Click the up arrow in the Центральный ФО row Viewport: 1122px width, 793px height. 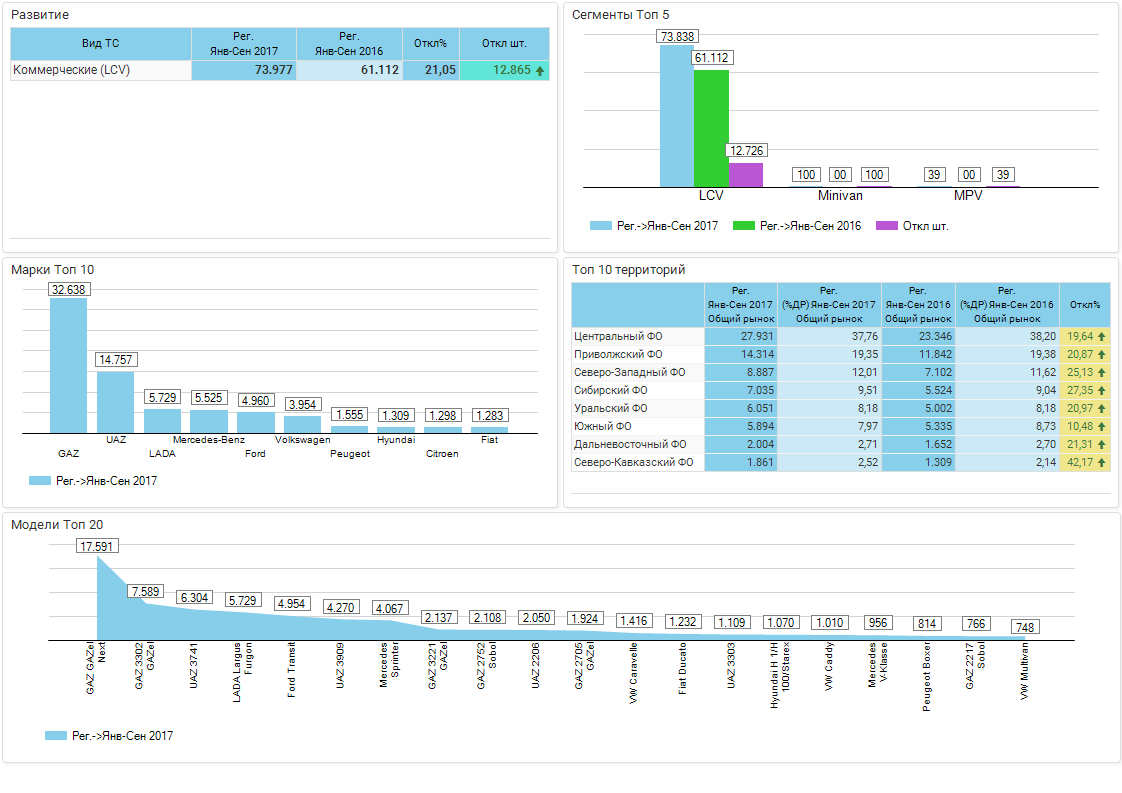pos(1101,337)
